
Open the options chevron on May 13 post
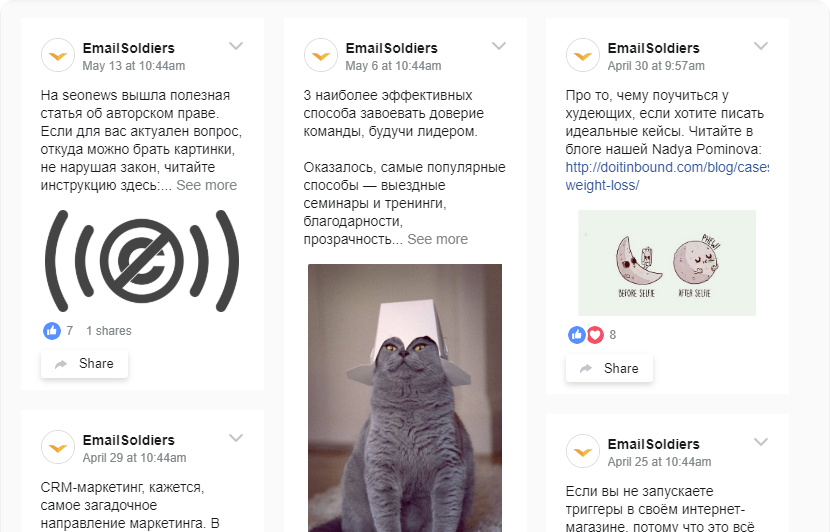236,46
